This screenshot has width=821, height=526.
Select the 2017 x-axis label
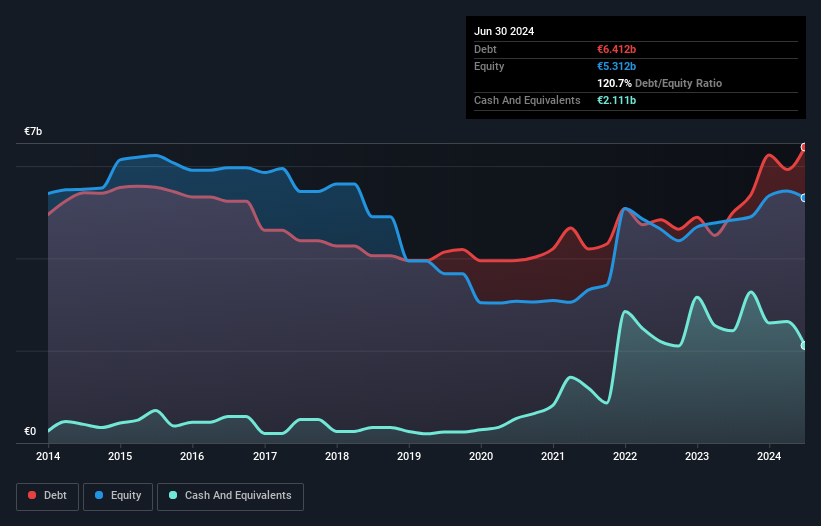(x=265, y=456)
